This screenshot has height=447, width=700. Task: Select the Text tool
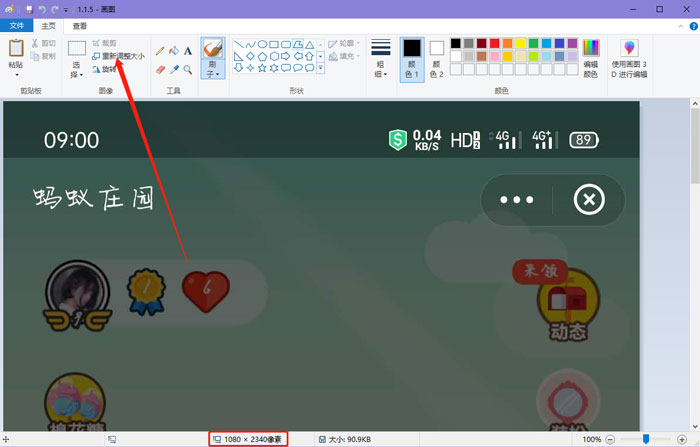coord(188,50)
